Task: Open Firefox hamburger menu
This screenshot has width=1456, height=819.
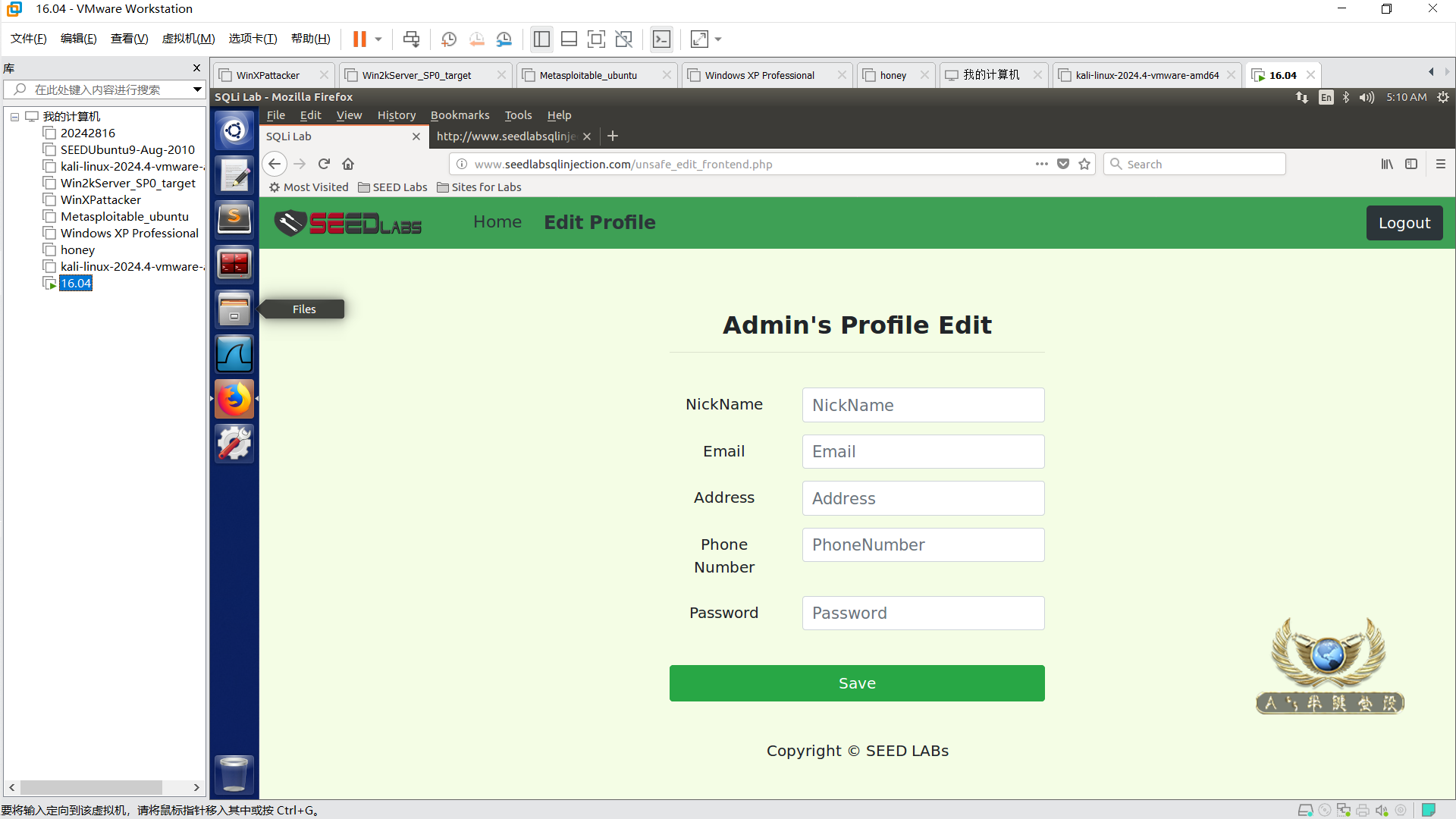Action: (1441, 164)
